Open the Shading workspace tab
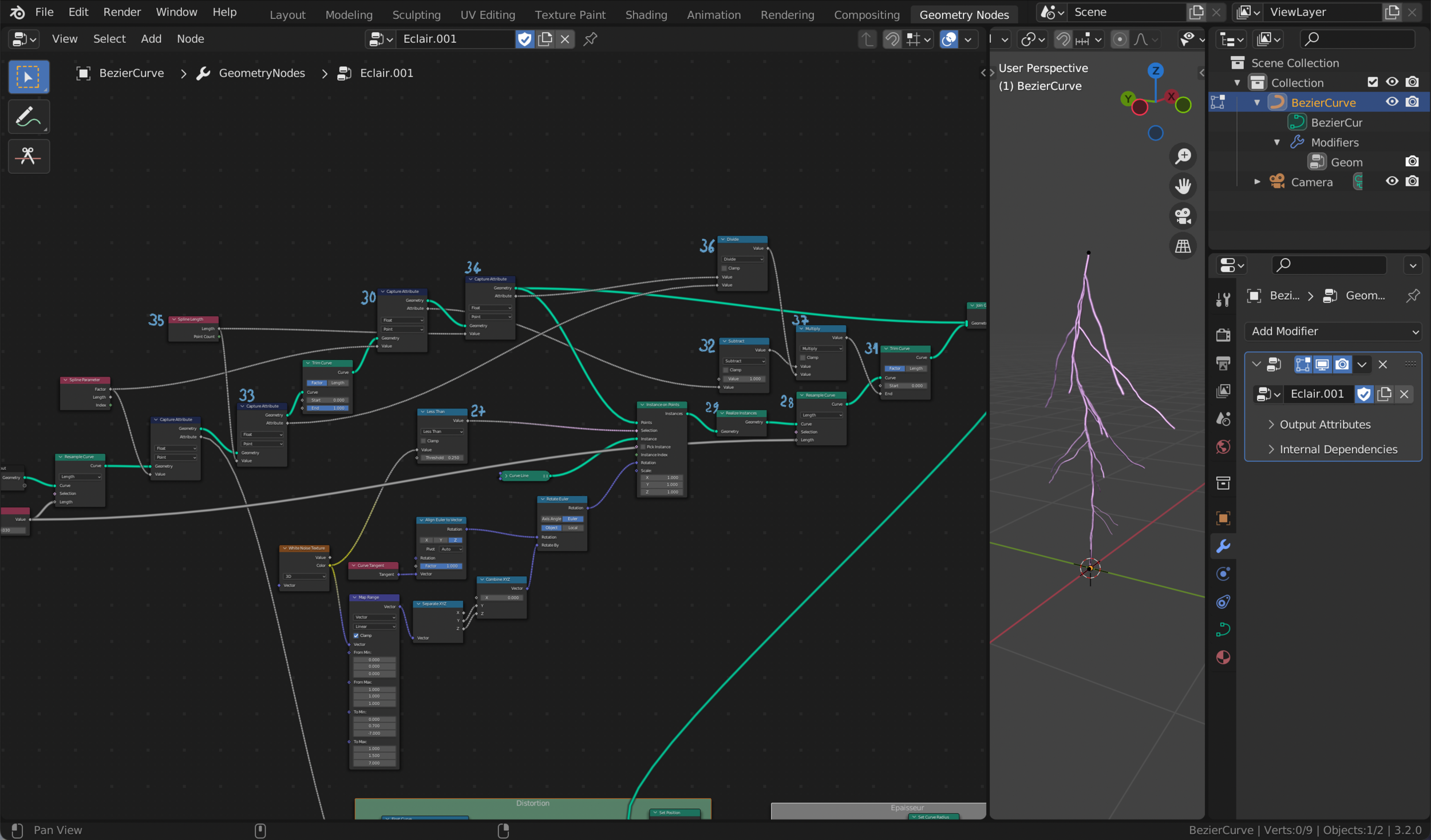 pyautogui.click(x=646, y=14)
